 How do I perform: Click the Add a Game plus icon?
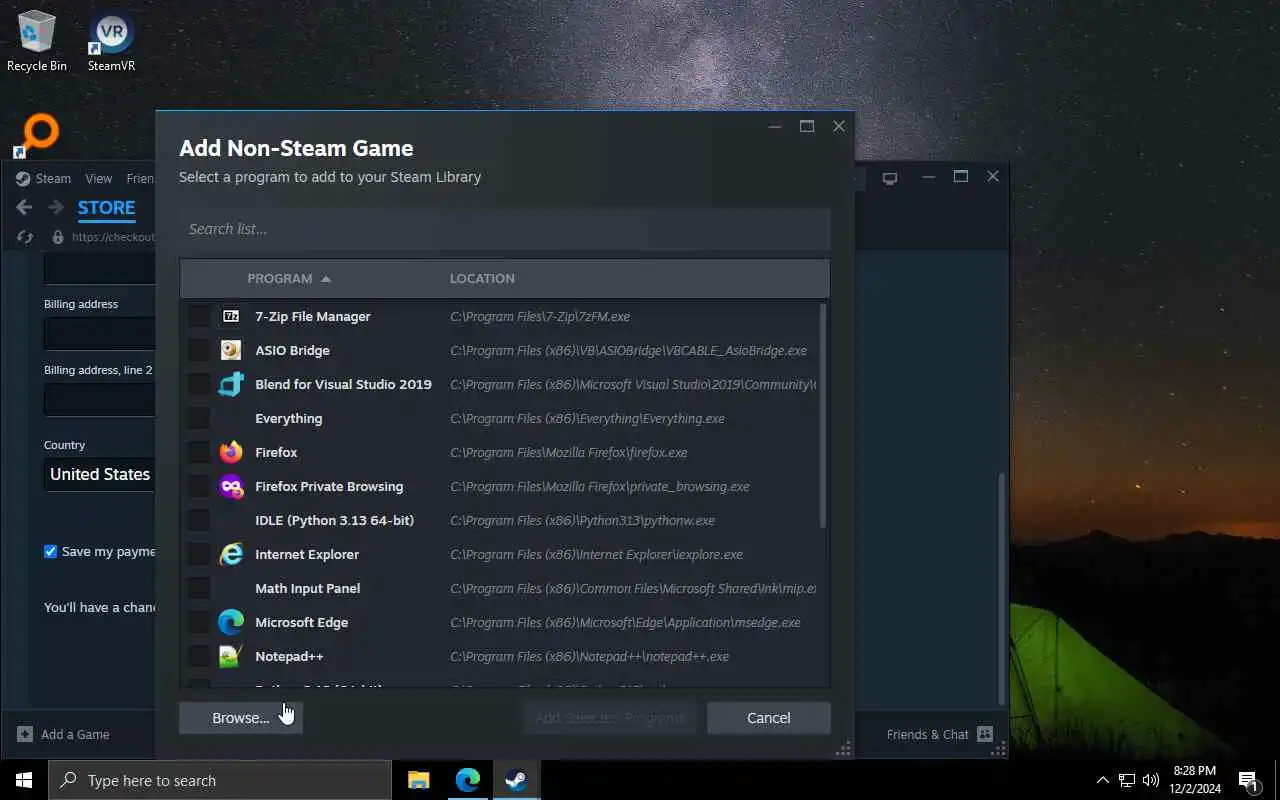[25, 734]
